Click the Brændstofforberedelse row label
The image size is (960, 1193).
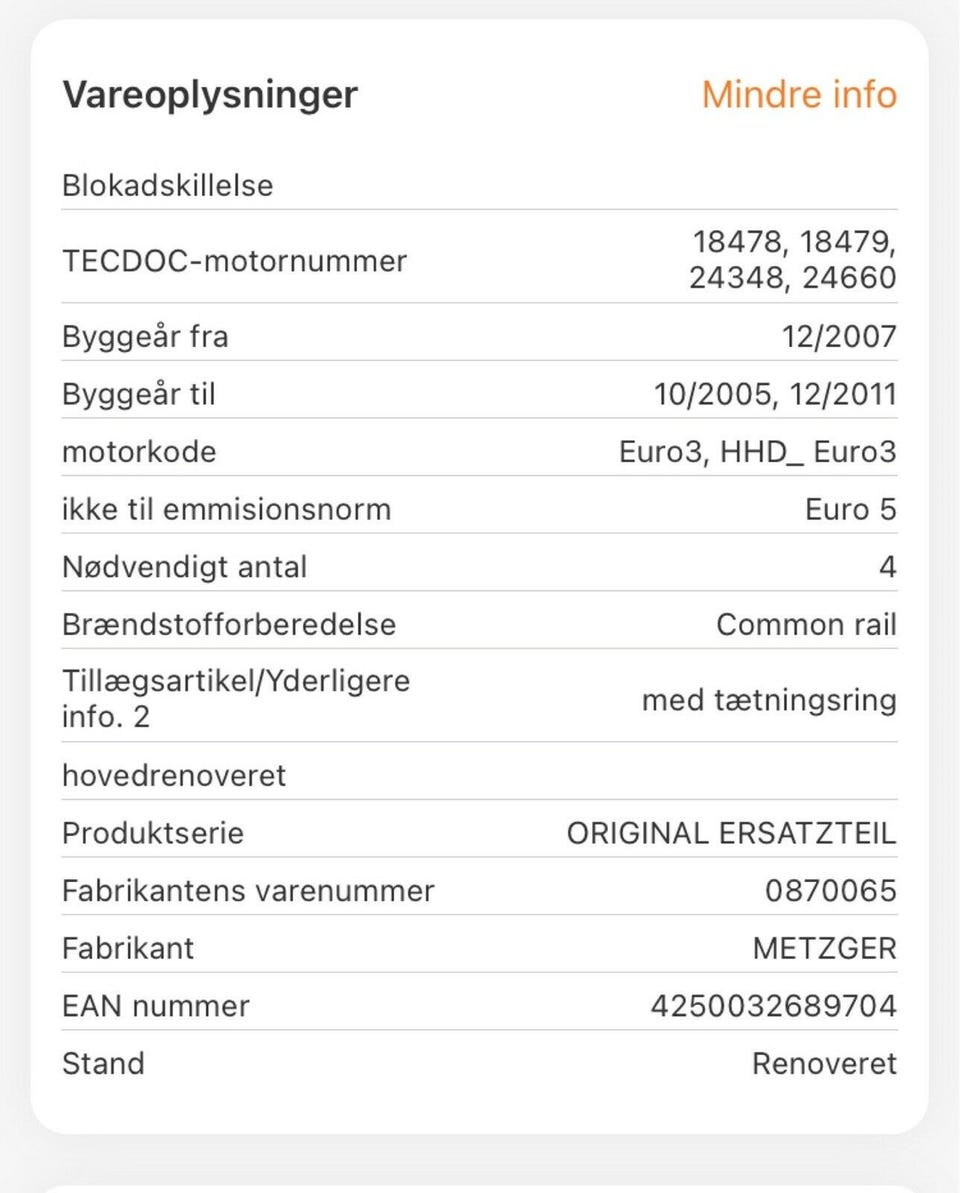tap(229, 625)
